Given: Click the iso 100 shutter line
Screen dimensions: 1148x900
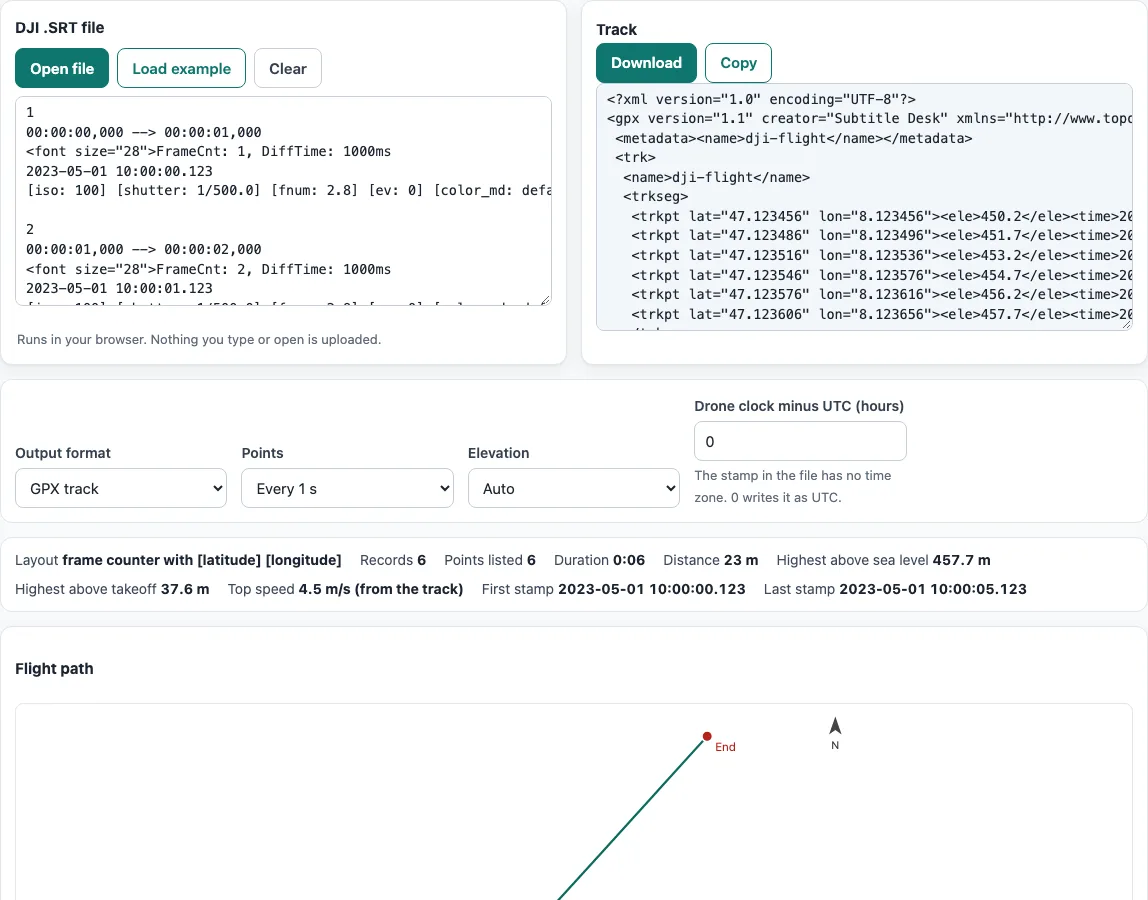Looking at the screenshot, I should click(288, 190).
